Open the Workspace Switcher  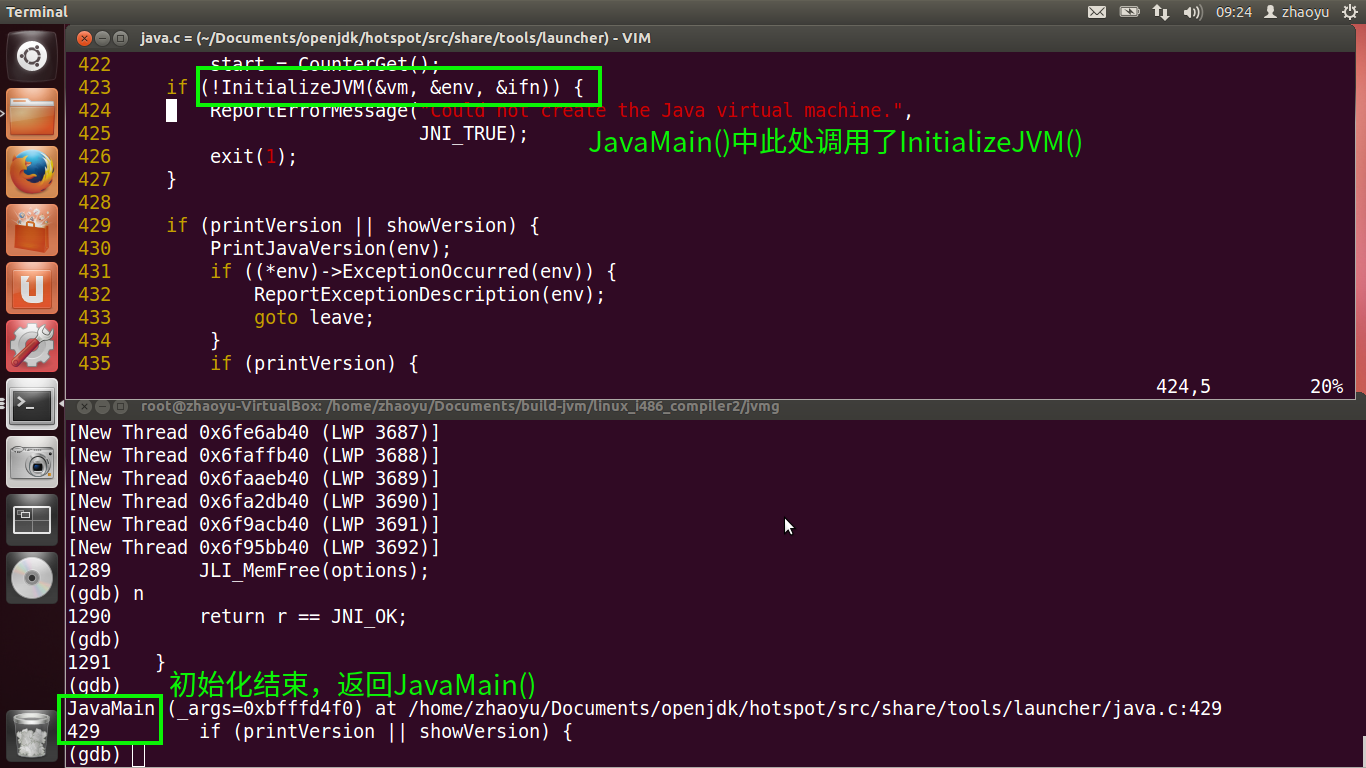pyautogui.click(x=32, y=520)
